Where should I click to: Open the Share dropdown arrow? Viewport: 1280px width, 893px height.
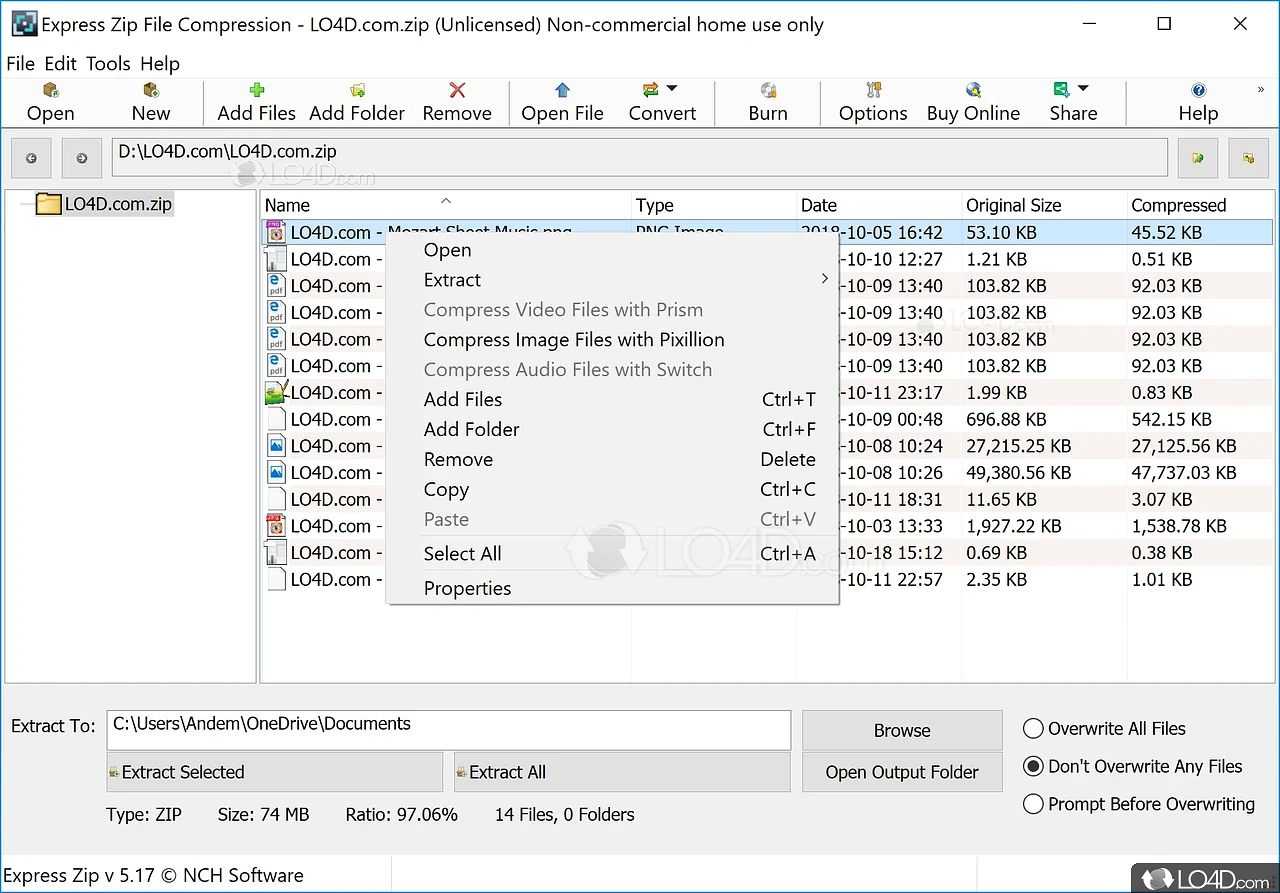(1083, 89)
